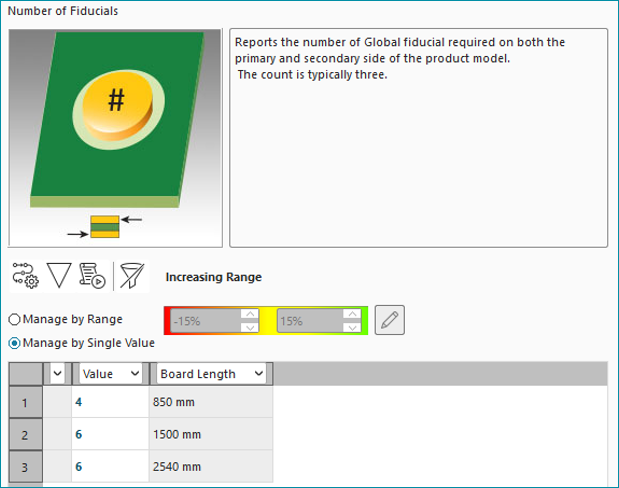Click value 6 in row 3
The image size is (619, 488).
click(110, 466)
